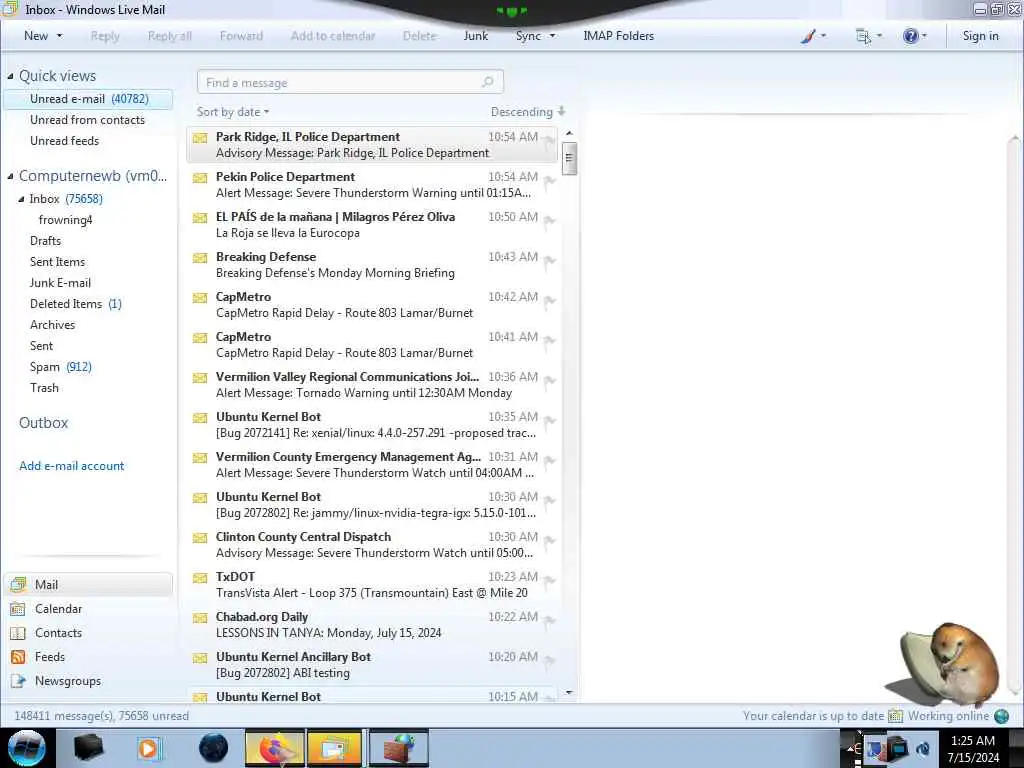
Task: Open Ubuntu Kernel Ancillary Bot message
Action: pyautogui.click(x=372, y=665)
